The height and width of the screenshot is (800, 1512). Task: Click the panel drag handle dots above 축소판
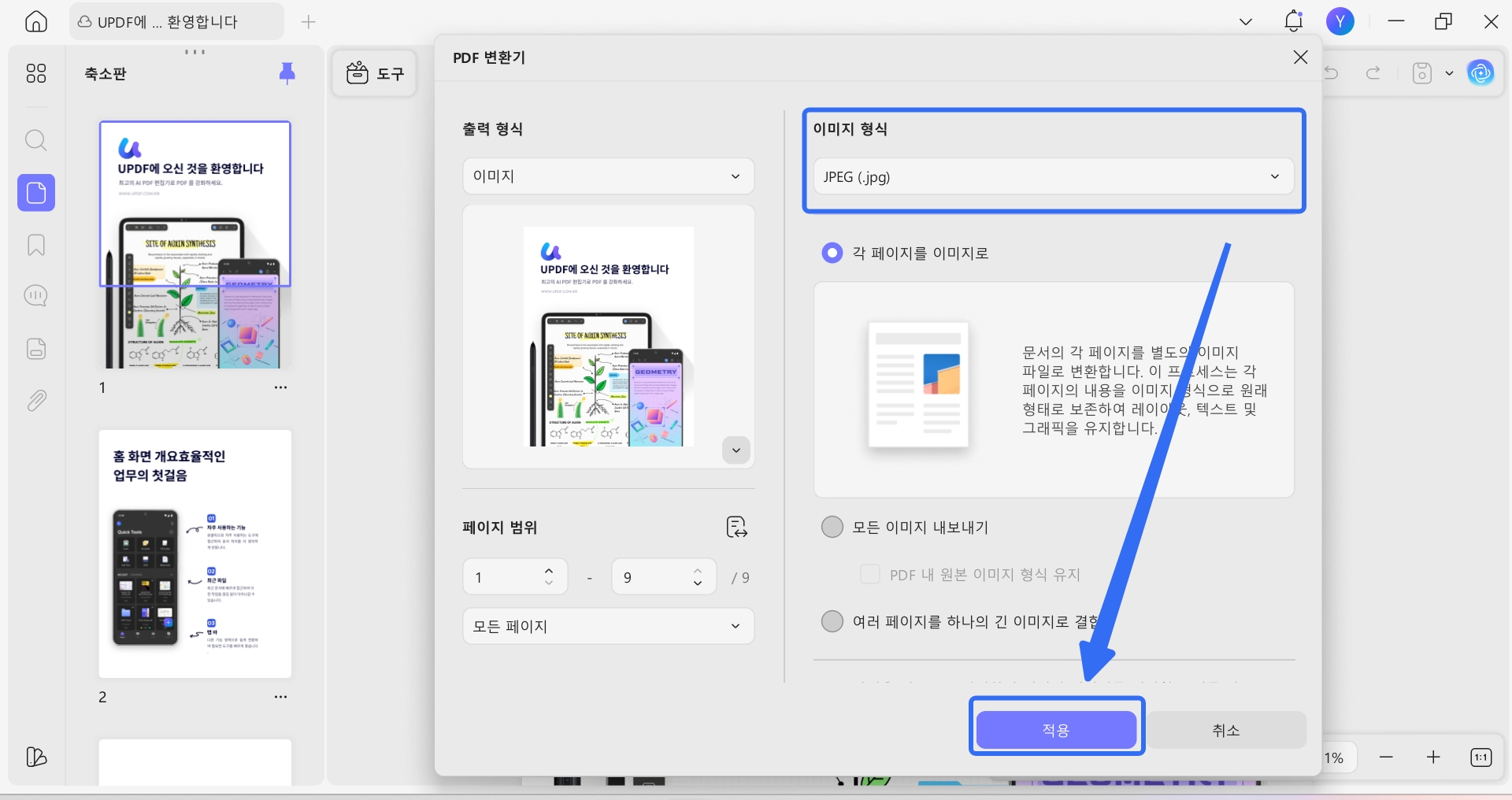(x=195, y=52)
